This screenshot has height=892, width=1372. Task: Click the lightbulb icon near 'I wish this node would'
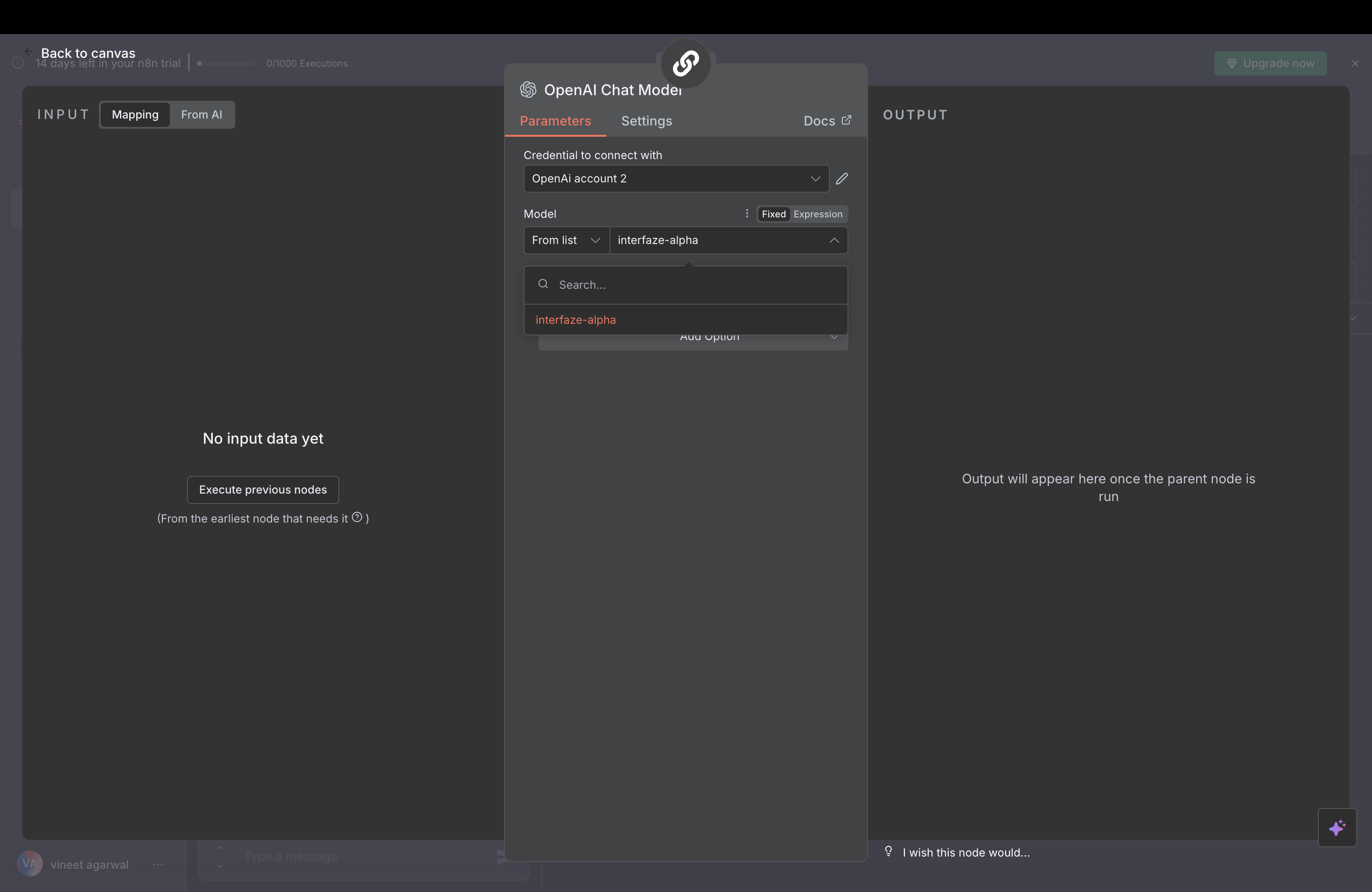pyautogui.click(x=889, y=852)
